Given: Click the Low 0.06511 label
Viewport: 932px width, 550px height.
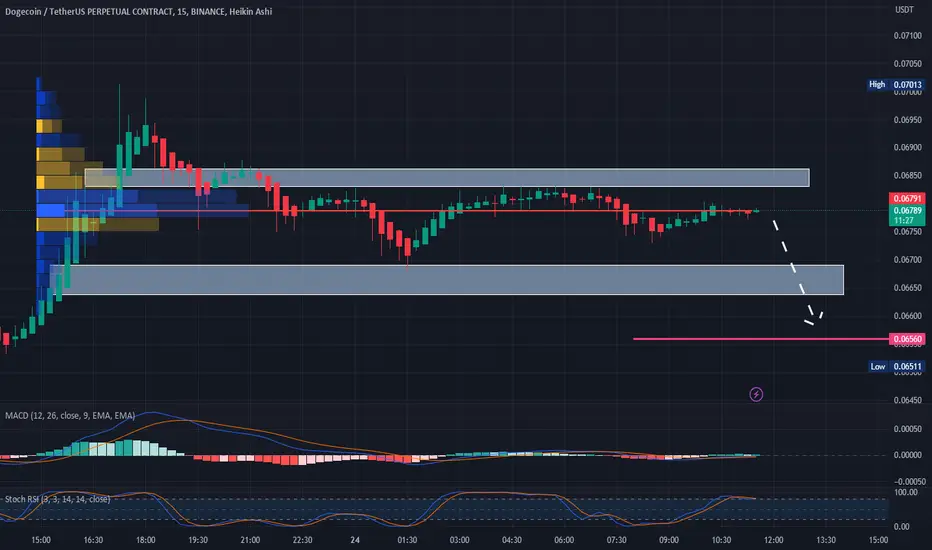Looking at the screenshot, I should point(896,366).
